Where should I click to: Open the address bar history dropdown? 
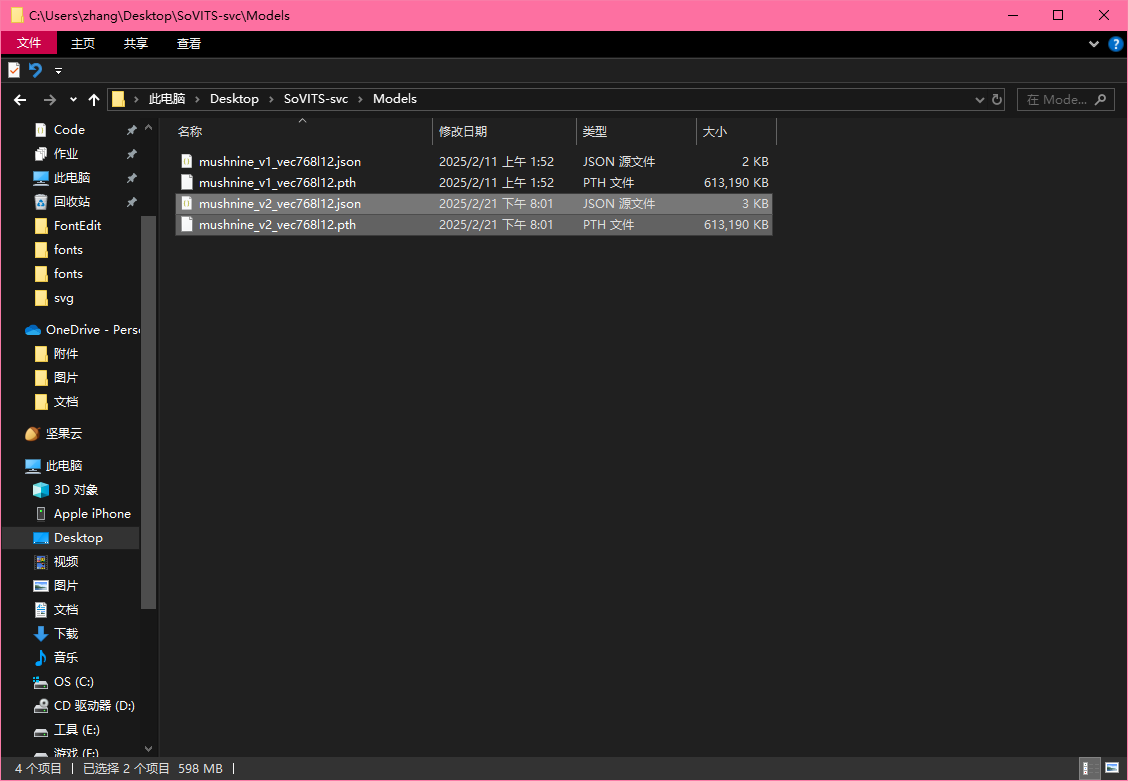coord(979,100)
